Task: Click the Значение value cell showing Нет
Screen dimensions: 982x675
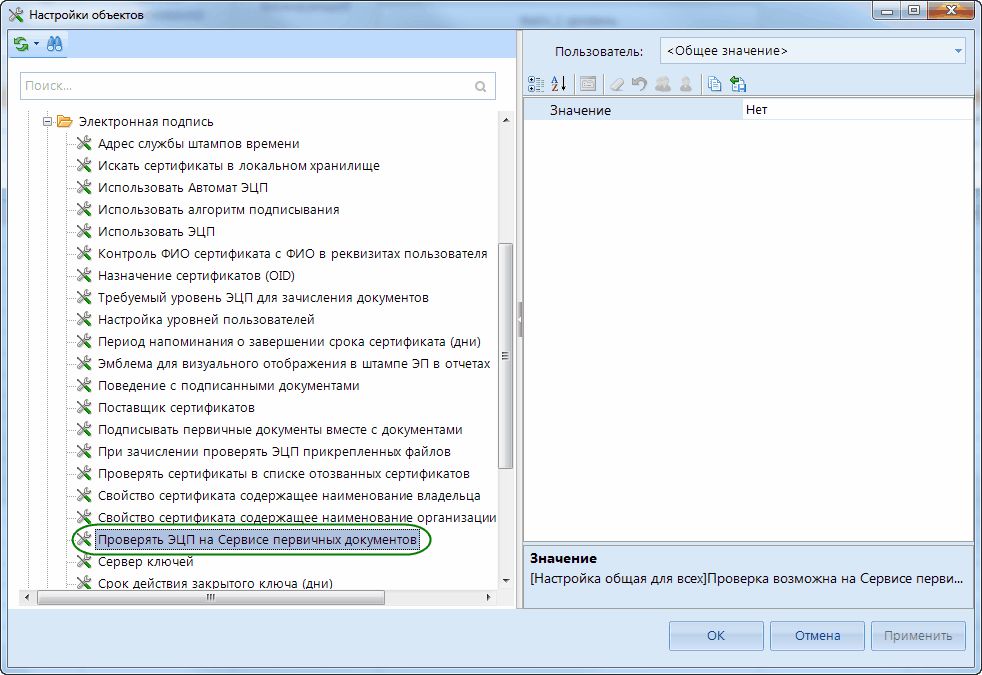Action: (x=856, y=110)
